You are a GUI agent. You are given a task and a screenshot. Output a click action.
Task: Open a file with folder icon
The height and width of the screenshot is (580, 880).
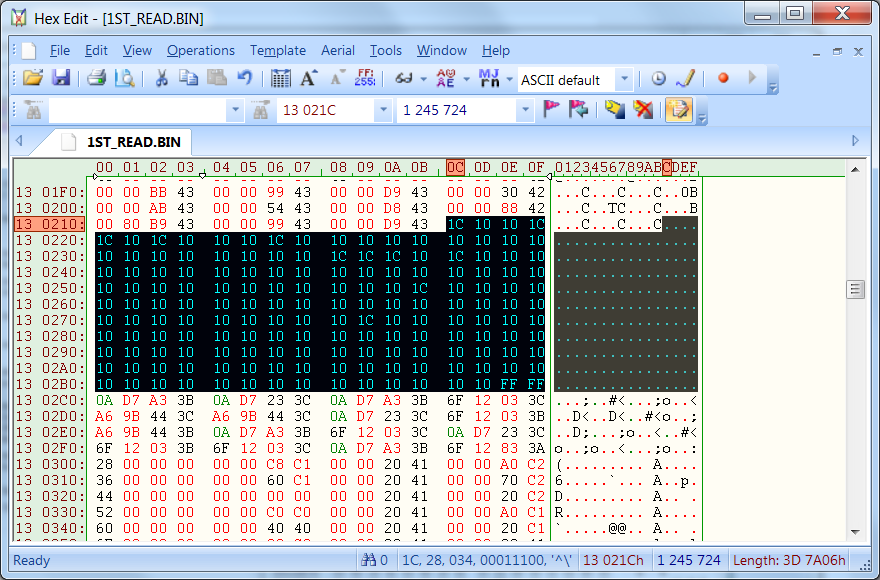click(x=33, y=78)
